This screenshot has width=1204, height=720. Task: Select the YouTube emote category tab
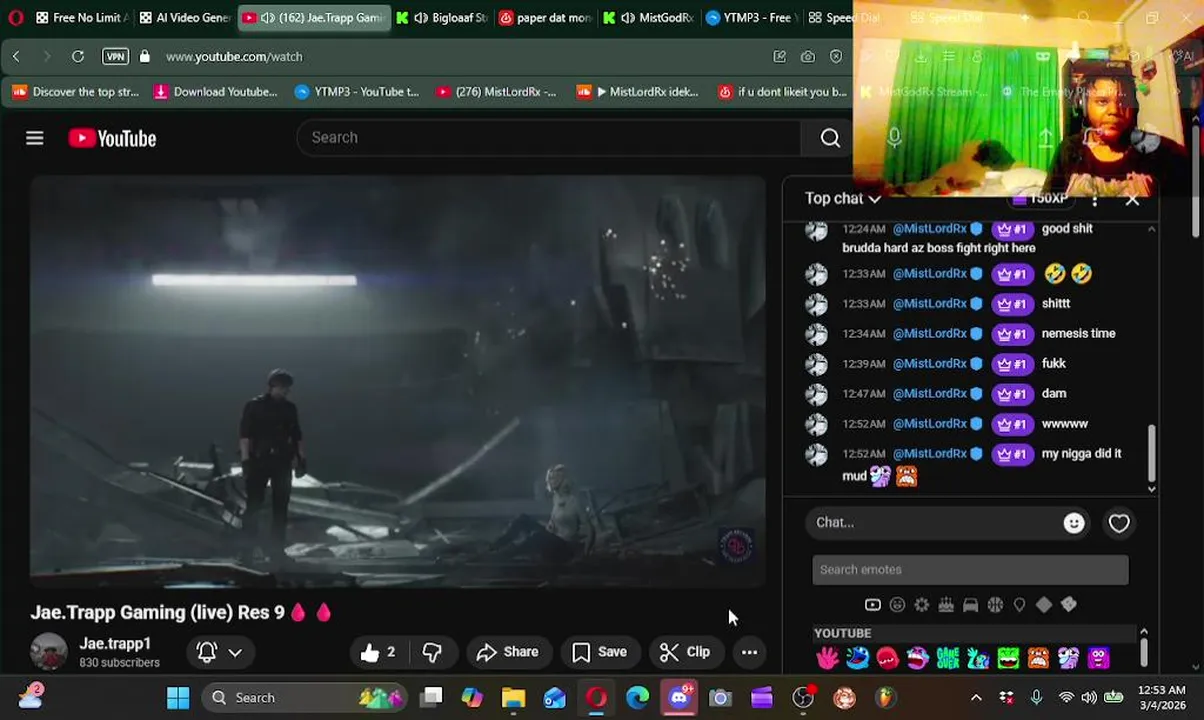click(x=873, y=605)
